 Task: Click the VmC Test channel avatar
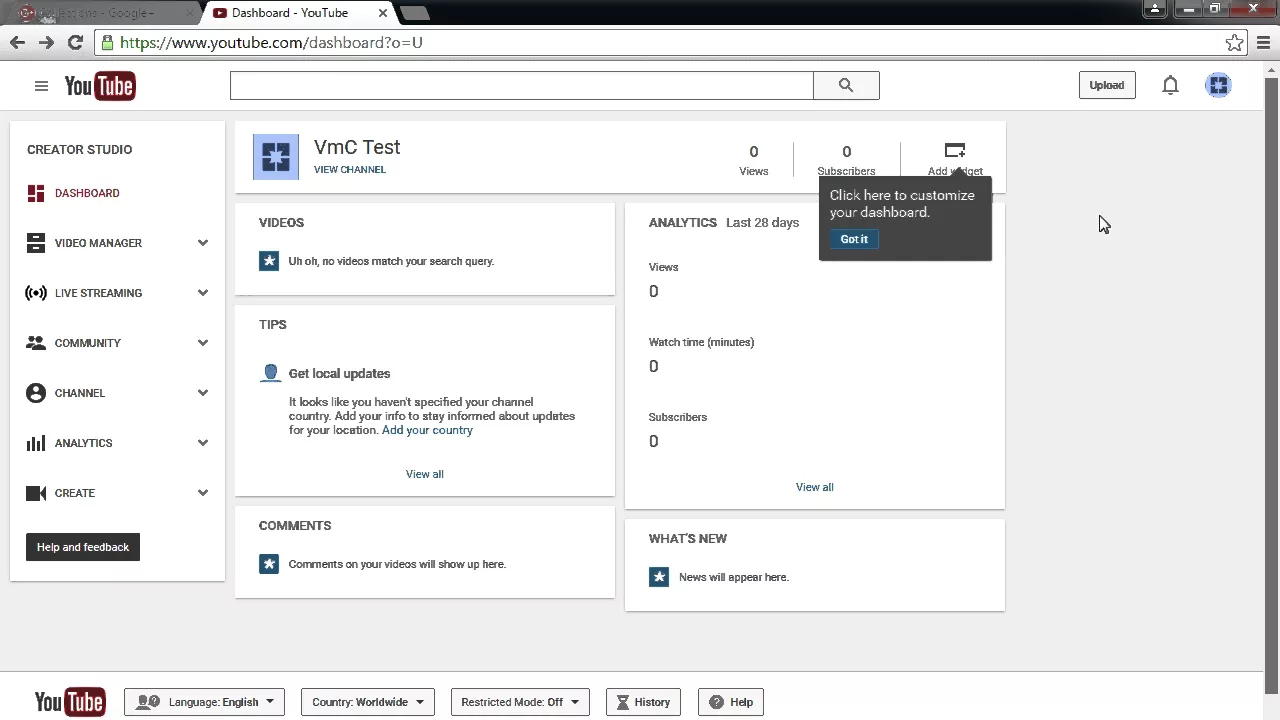click(276, 157)
